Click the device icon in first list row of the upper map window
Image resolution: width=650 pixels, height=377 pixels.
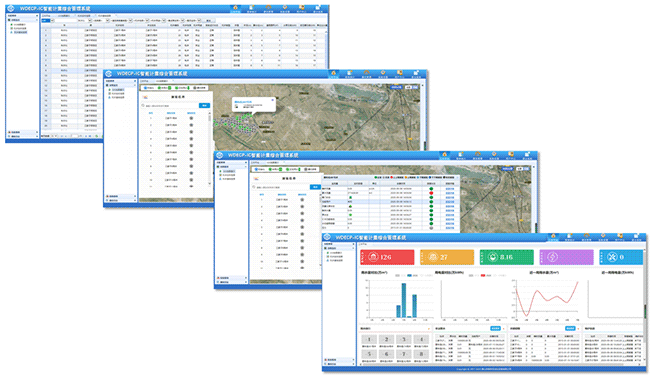coord(191,119)
